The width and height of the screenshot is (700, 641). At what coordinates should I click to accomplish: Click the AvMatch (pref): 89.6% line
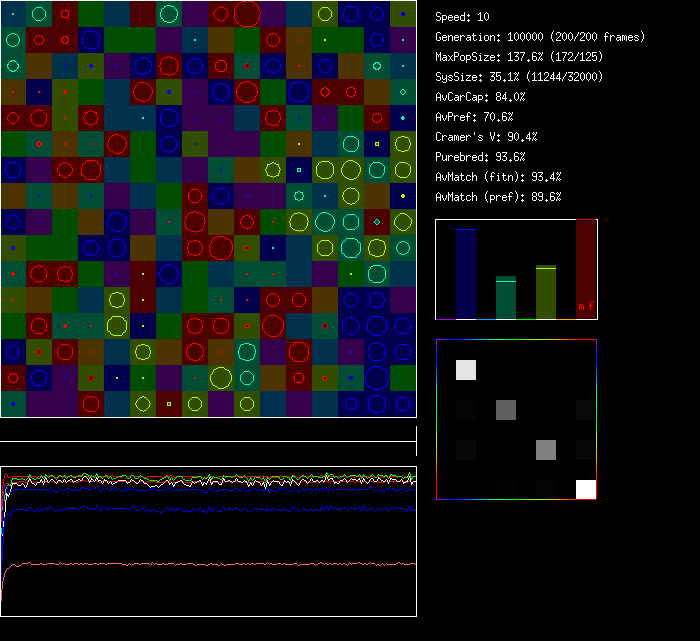point(498,197)
